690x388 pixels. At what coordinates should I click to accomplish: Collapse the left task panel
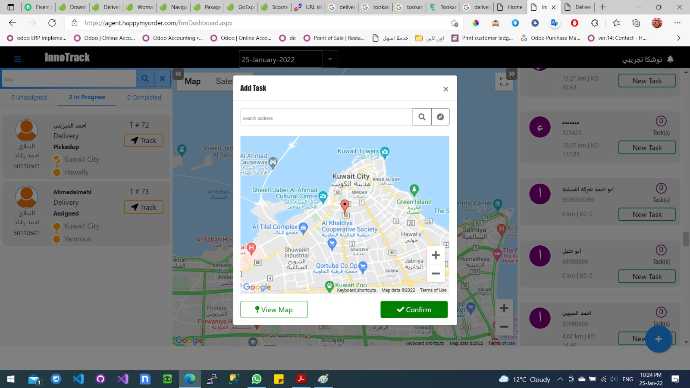pyautogui.click(x=178, y=74)
